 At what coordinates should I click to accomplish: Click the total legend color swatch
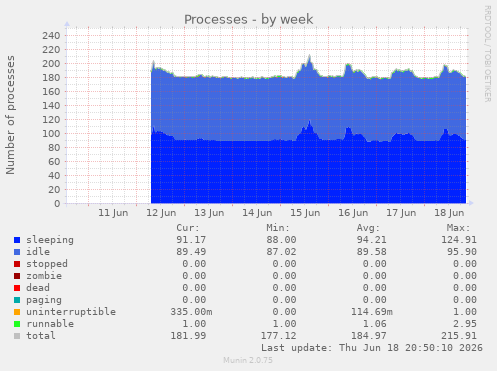click(x=17, y=336)
